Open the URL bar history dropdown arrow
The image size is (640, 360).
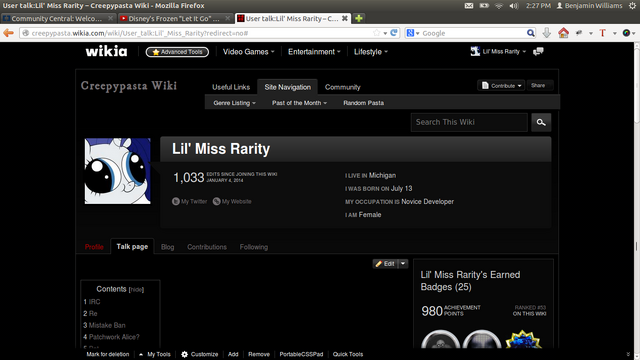click(385, 33)
